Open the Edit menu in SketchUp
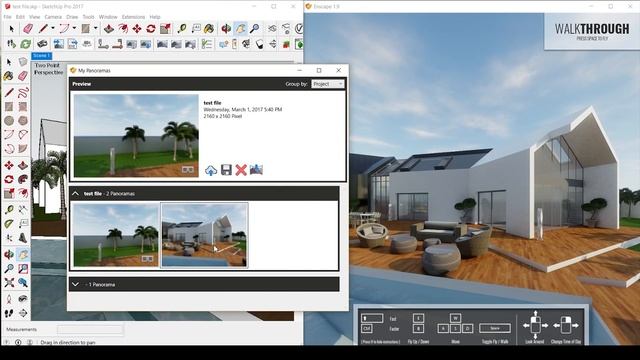 click(20, 17)
